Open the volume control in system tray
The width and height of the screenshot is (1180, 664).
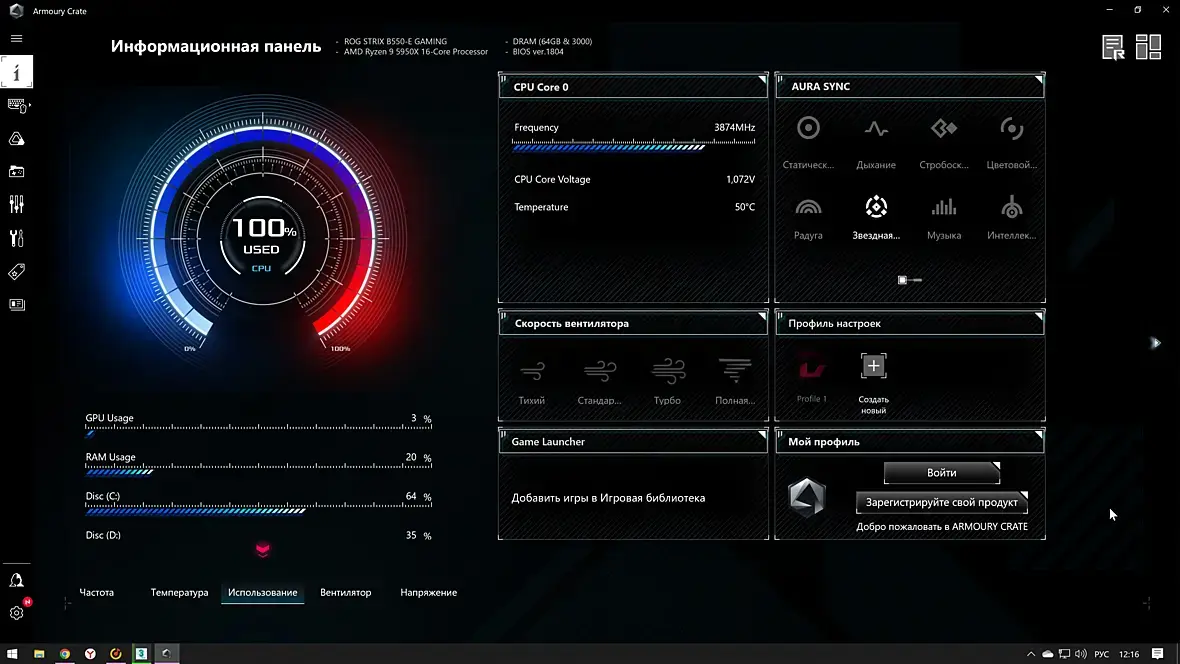click(1081, 654)
